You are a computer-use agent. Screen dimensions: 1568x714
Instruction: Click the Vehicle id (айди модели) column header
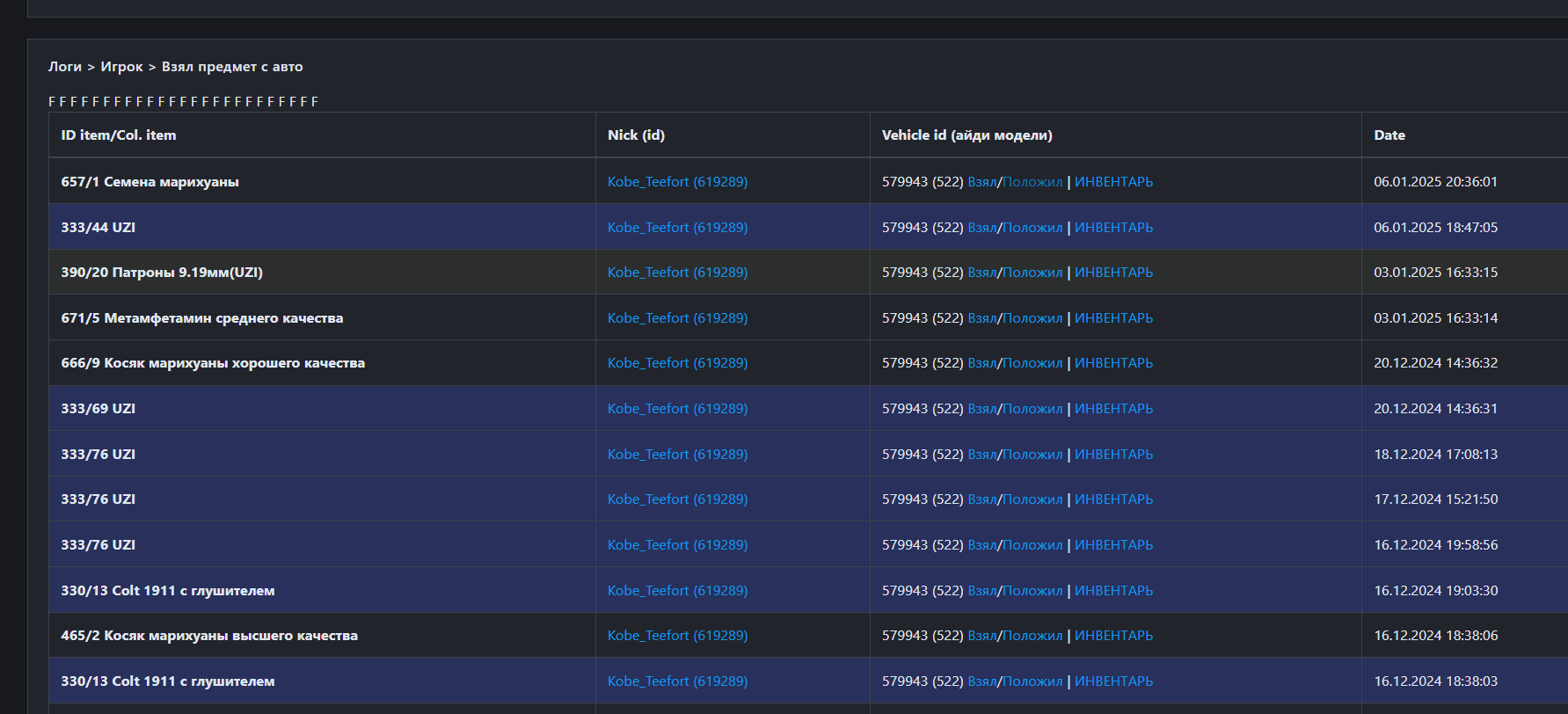tap(966, 135)
